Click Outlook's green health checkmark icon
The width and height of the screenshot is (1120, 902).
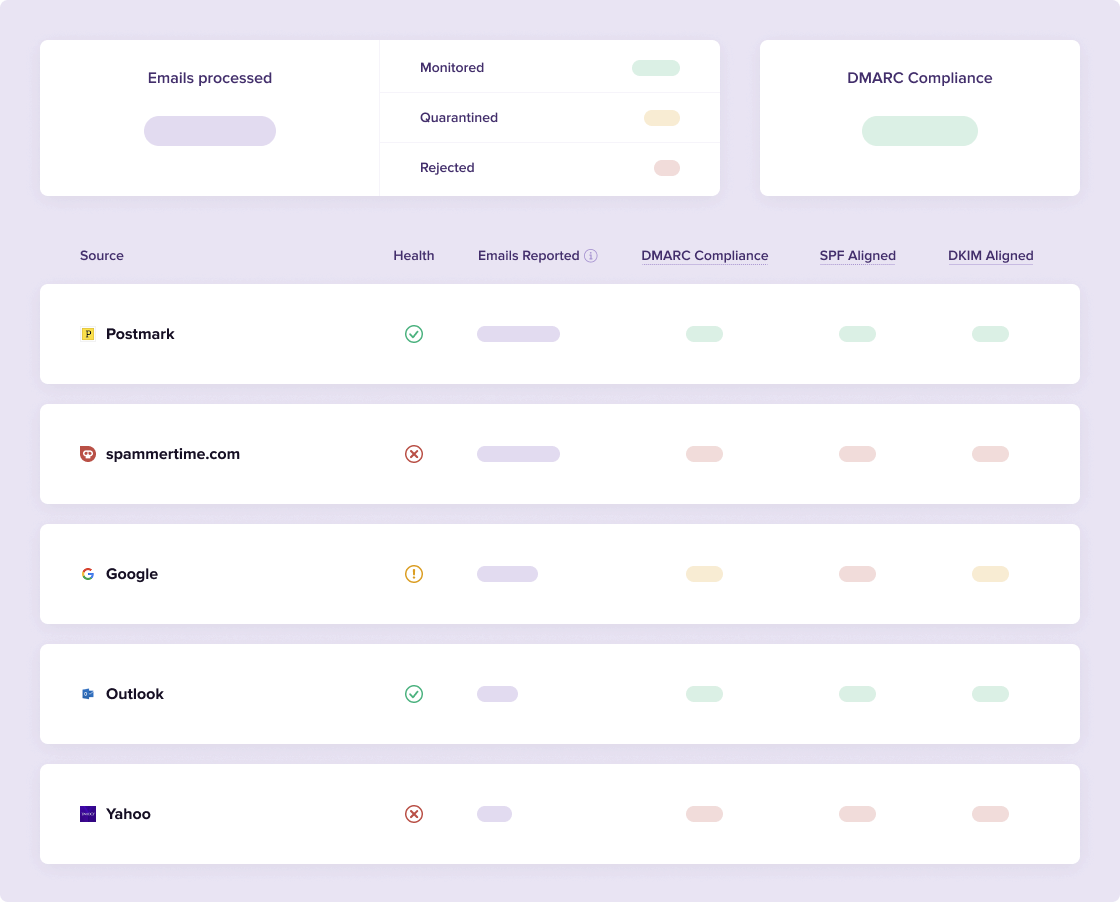click(414, 694)
